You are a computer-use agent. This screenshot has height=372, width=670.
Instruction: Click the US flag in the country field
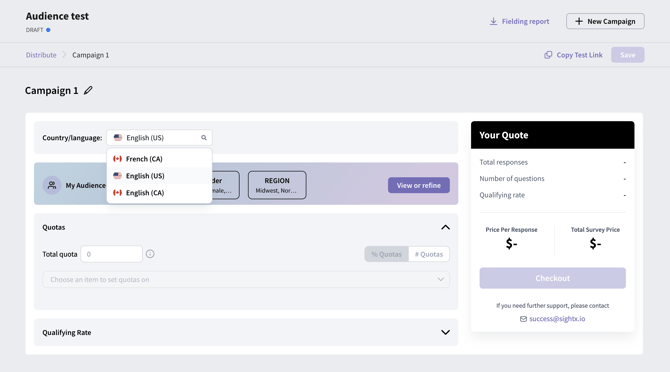[118, 138]
